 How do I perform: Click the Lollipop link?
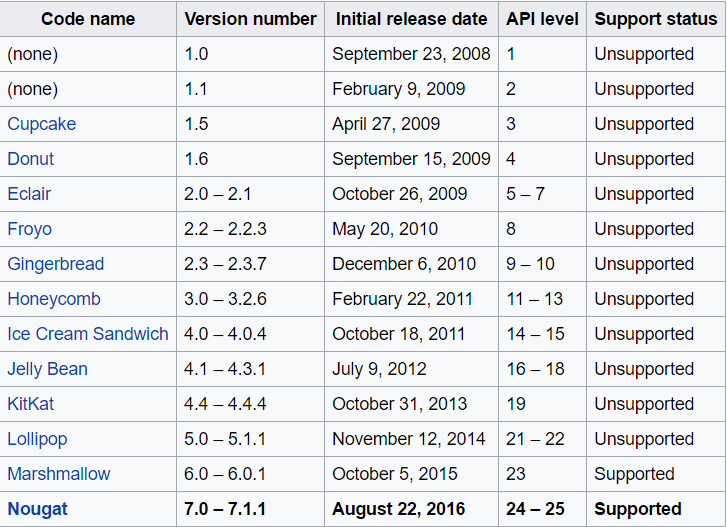38,439
